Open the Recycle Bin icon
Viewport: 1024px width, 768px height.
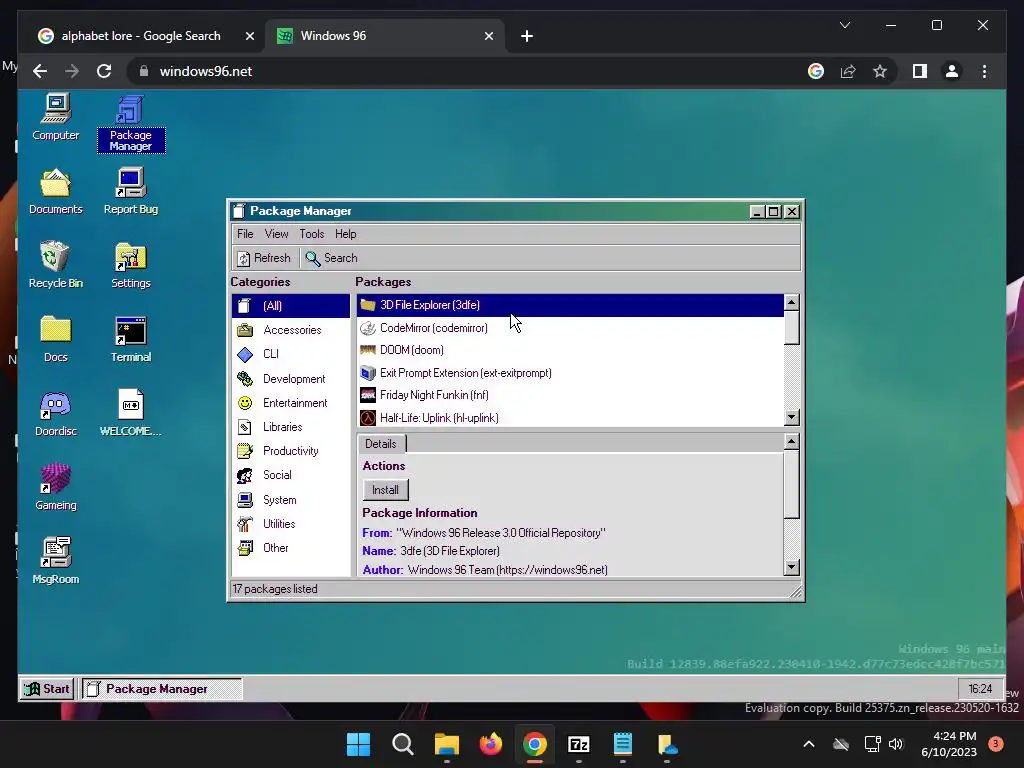click(56, 265)
